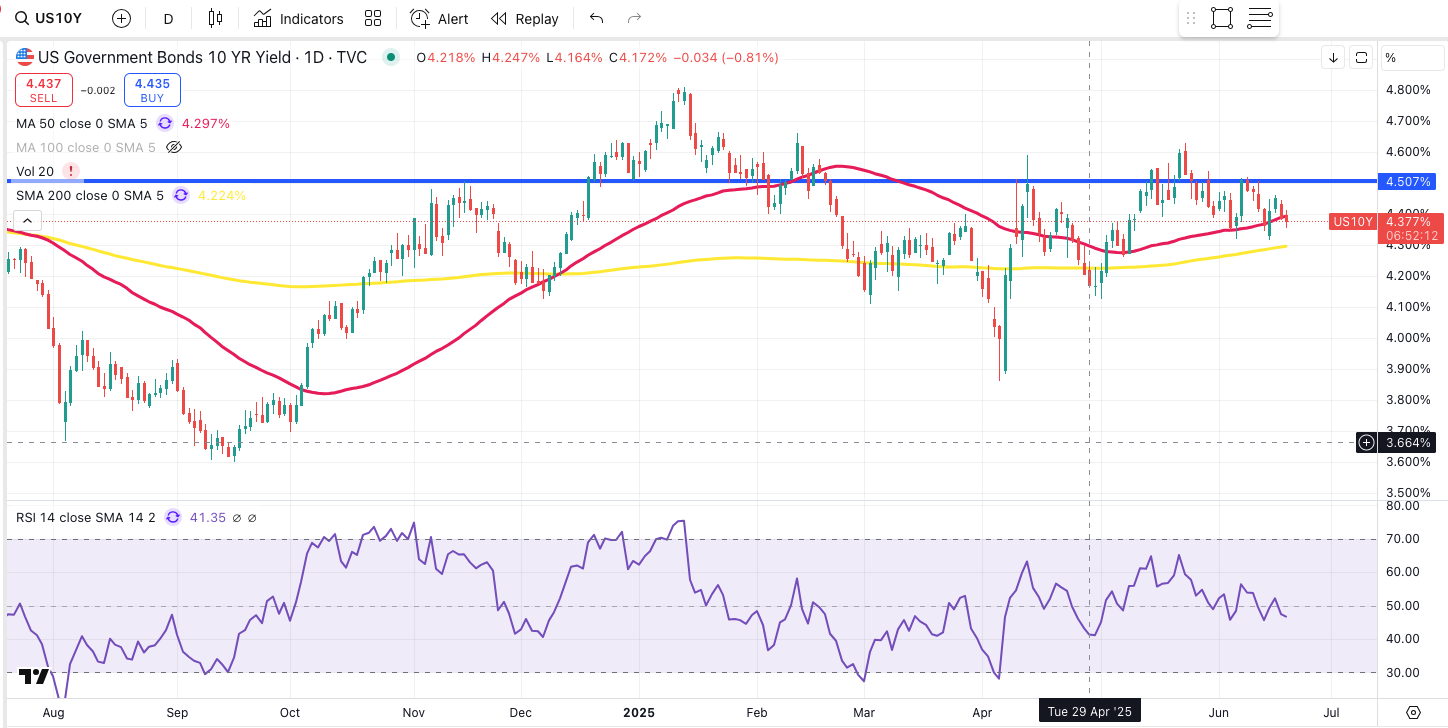
Task: Click the 3.664% crosshair price label
Action: pos(1408,442)
